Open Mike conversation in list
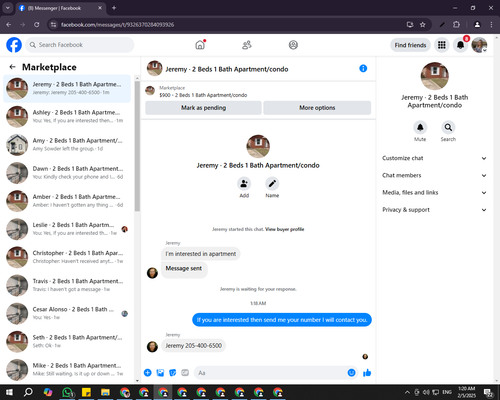Screen dimensions: 500x400 click(67, 370)
